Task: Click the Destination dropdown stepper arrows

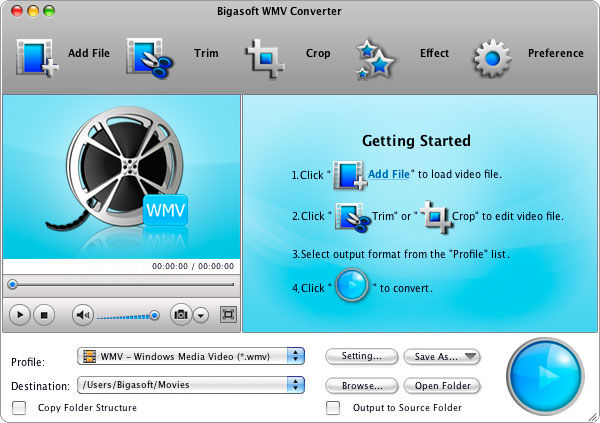Action: 295,385
